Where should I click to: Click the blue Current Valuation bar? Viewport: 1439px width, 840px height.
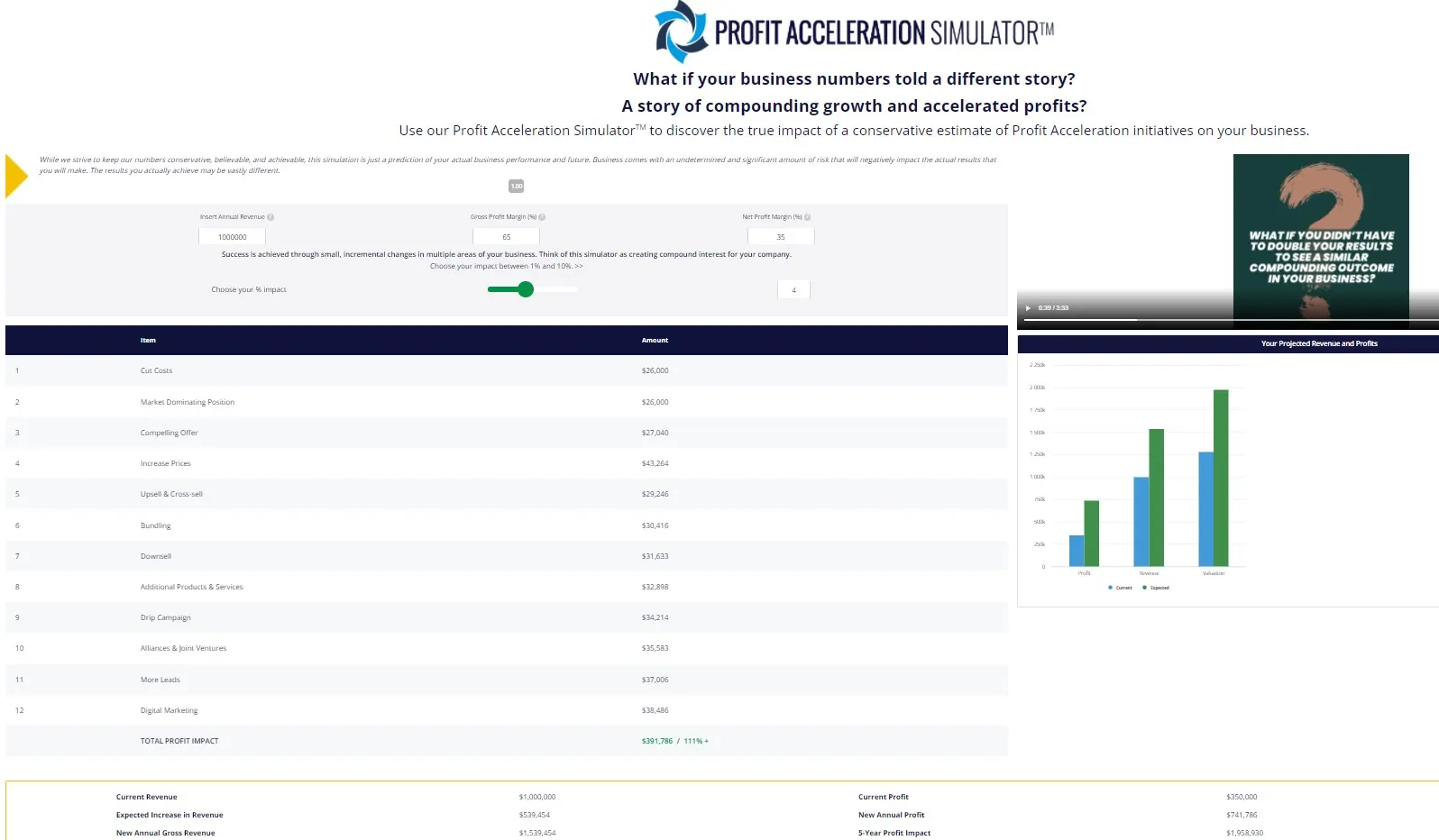(x=1205, y=509)
